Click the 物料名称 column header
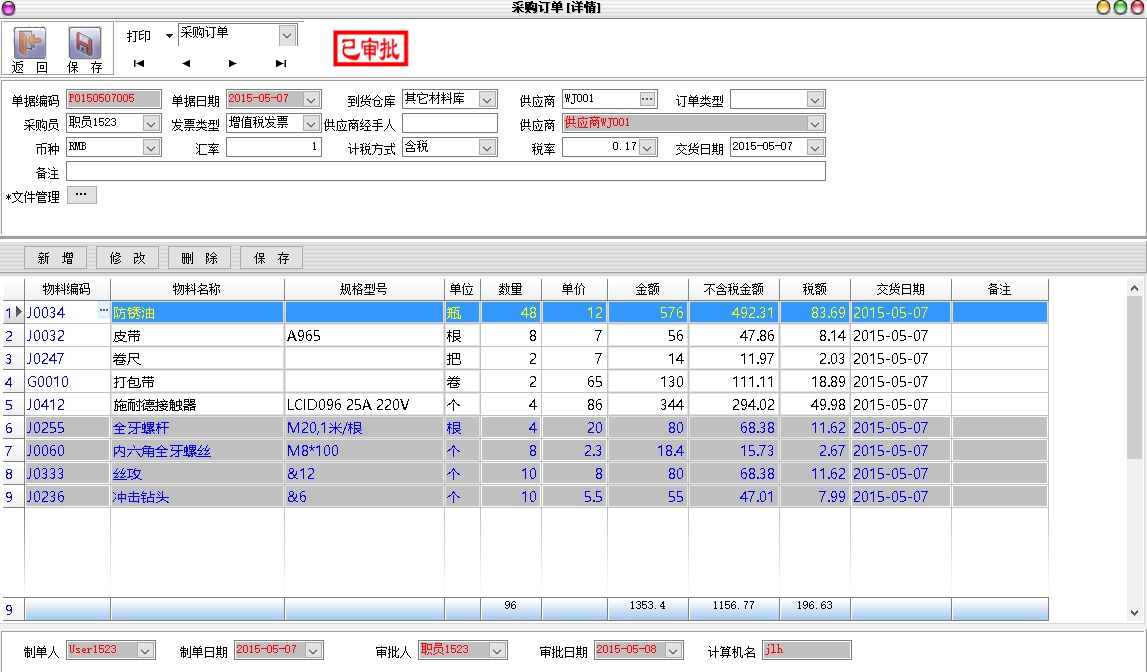This screenshot has width=1147, height=672. click(197, 290)
